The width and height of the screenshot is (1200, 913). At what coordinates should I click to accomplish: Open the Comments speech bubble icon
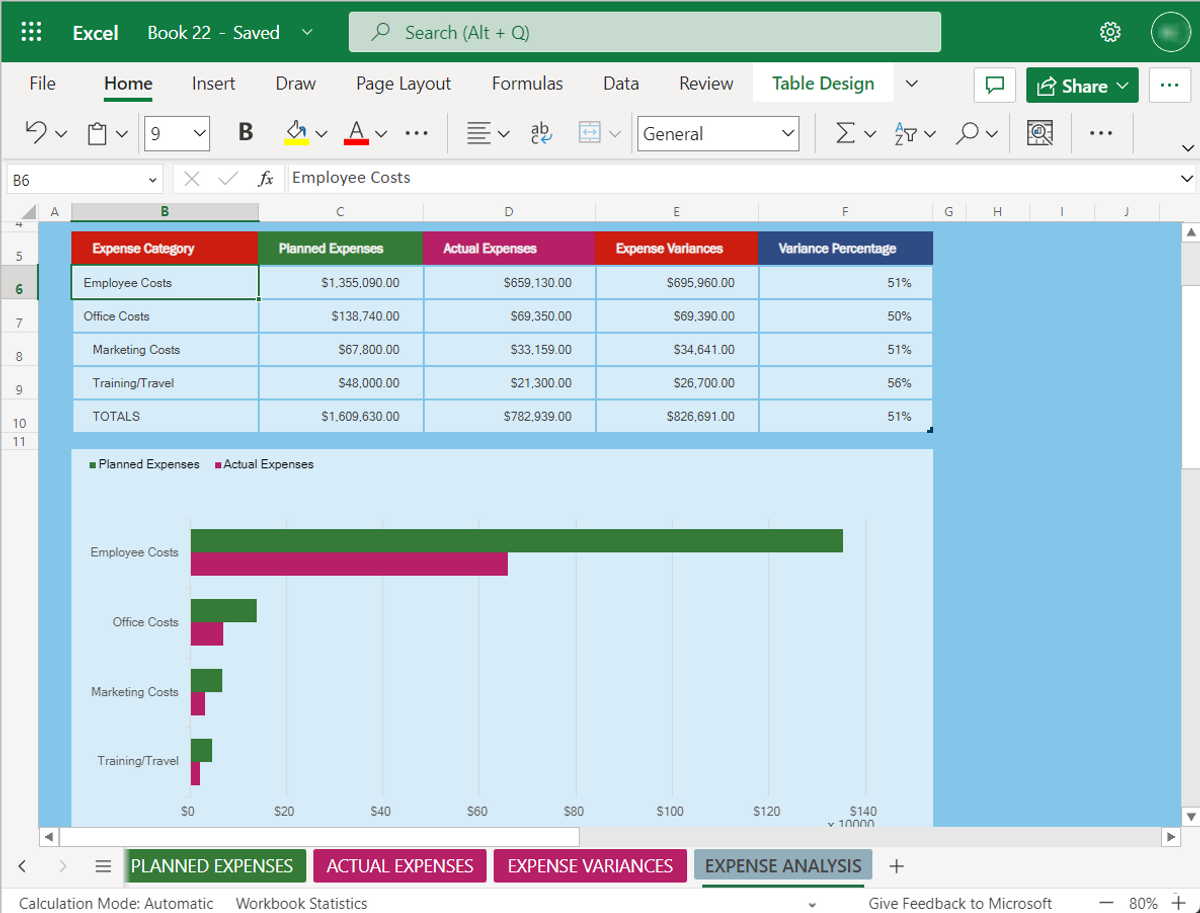(x=995, y=86)
